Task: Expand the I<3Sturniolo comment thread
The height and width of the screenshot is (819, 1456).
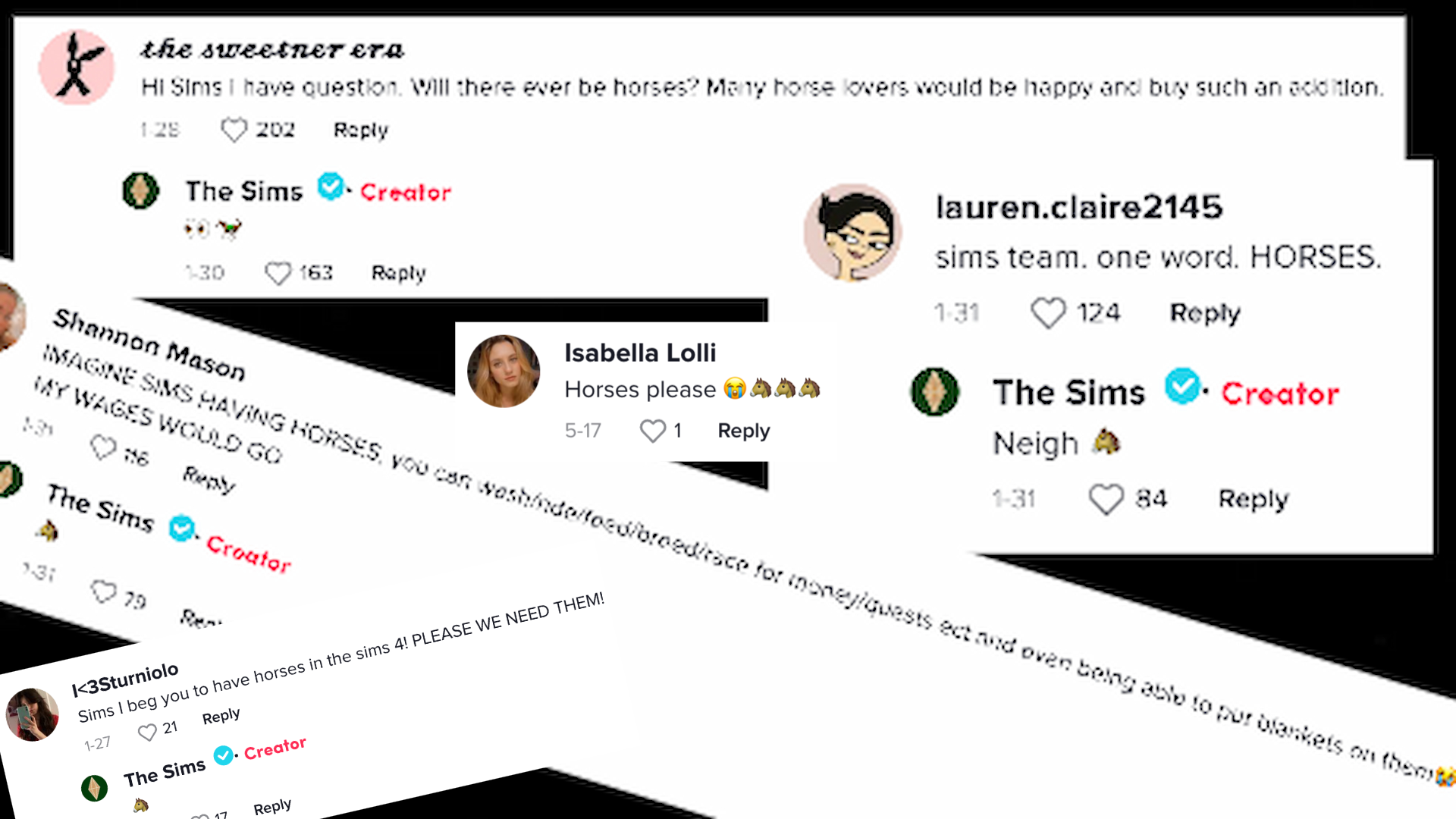Action: [220, 716]
